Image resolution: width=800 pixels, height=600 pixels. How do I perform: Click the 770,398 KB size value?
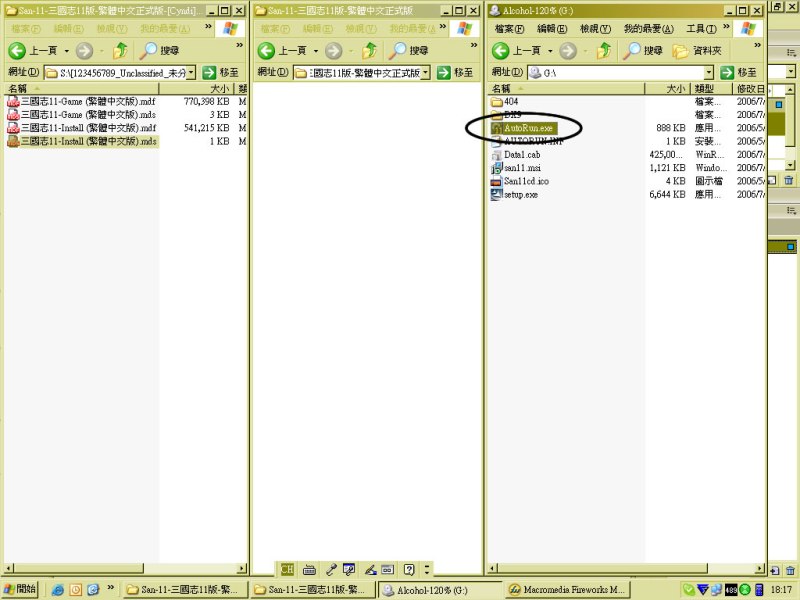206,102
